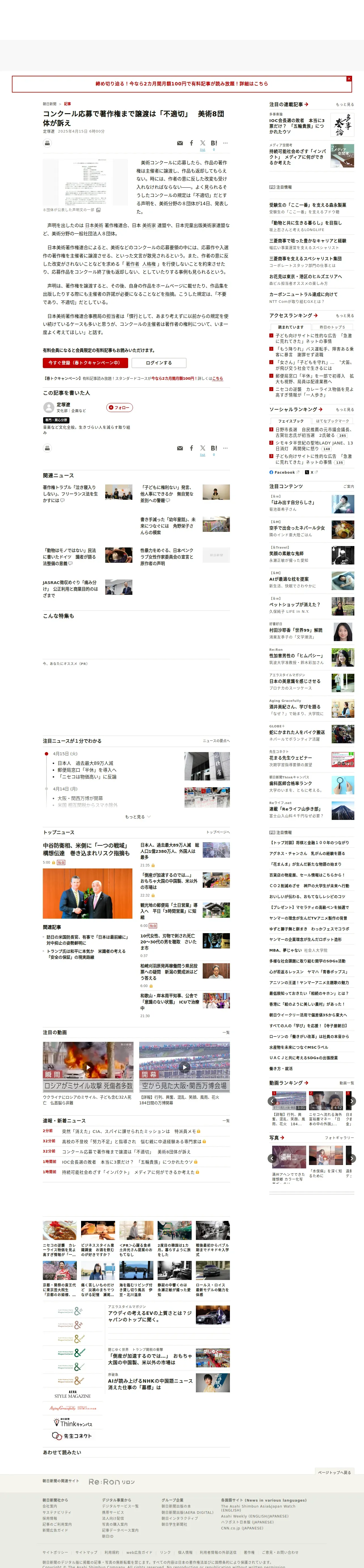Click Hatena B! icon below the headline

pos(214,143)
